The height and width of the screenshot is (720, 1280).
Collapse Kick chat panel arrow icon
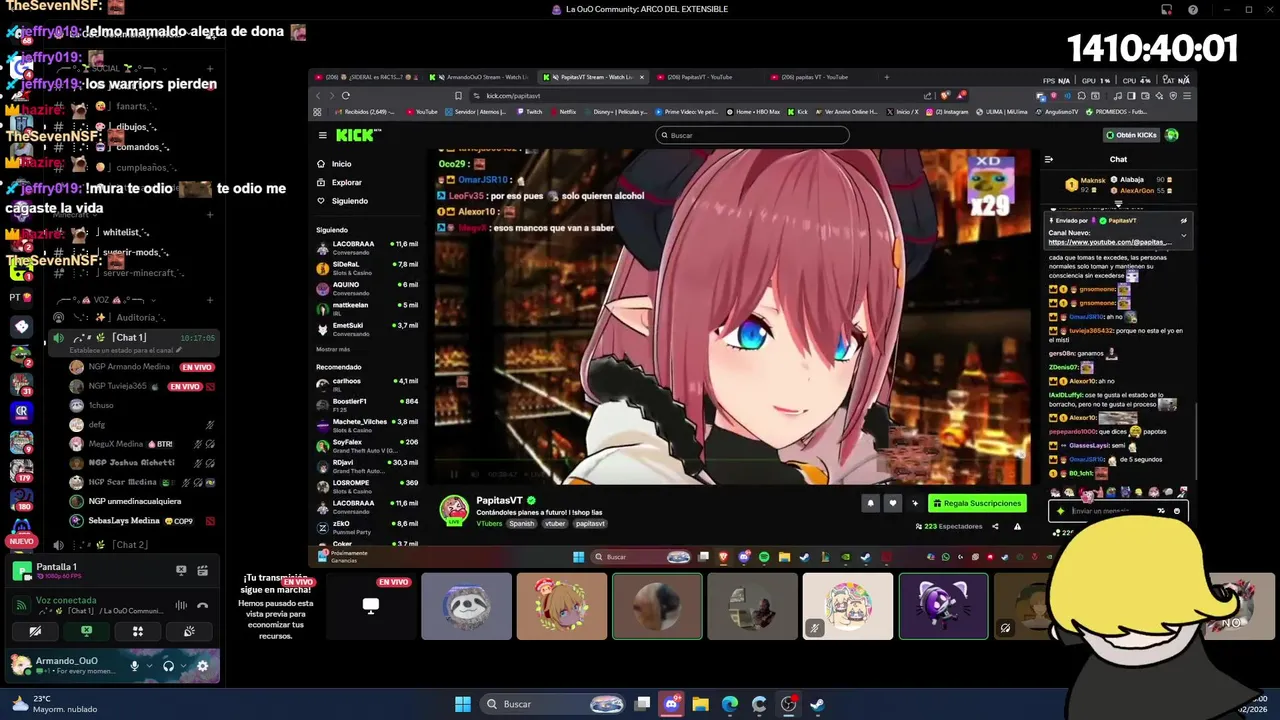point(1048,159)
